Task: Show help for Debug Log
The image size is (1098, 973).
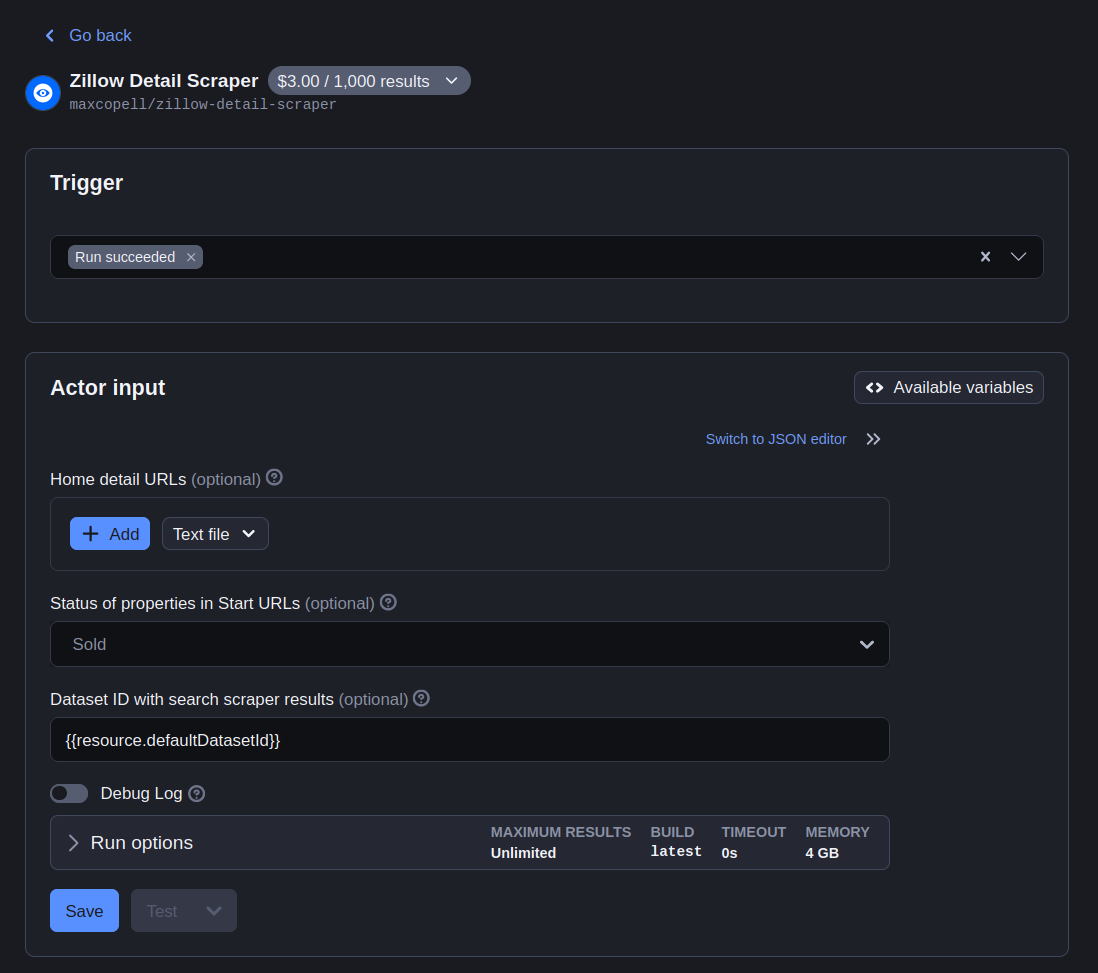Action: (x=197, y=794)
